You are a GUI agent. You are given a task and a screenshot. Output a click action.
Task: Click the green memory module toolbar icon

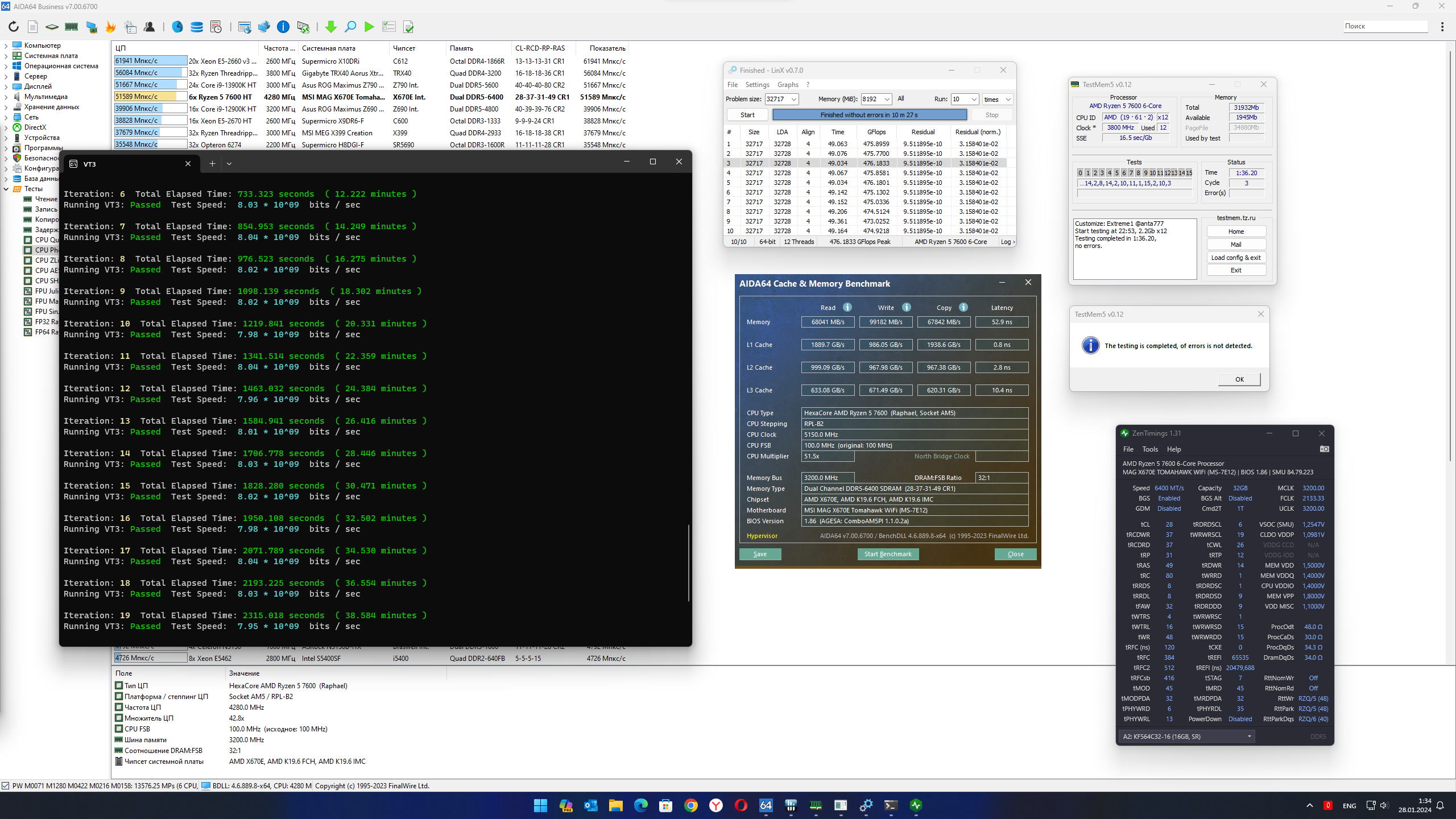[72, 27]
